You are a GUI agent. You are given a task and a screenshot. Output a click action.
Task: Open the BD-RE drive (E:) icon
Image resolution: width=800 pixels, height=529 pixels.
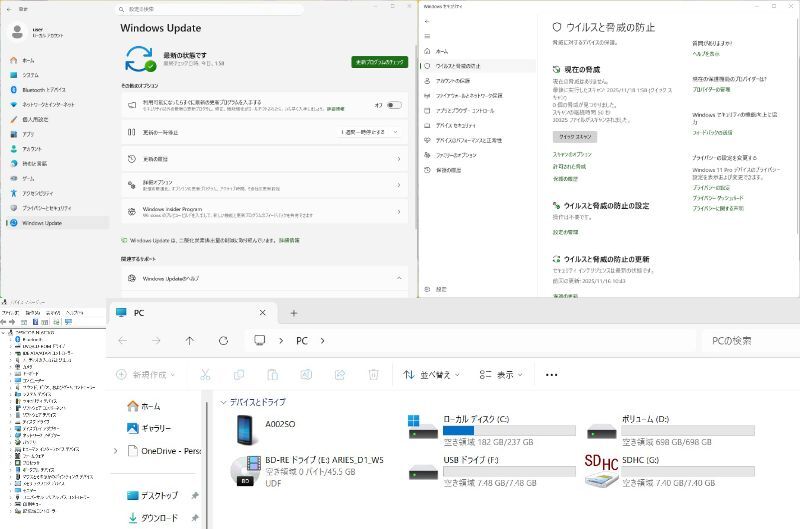(x=244, y=468)
